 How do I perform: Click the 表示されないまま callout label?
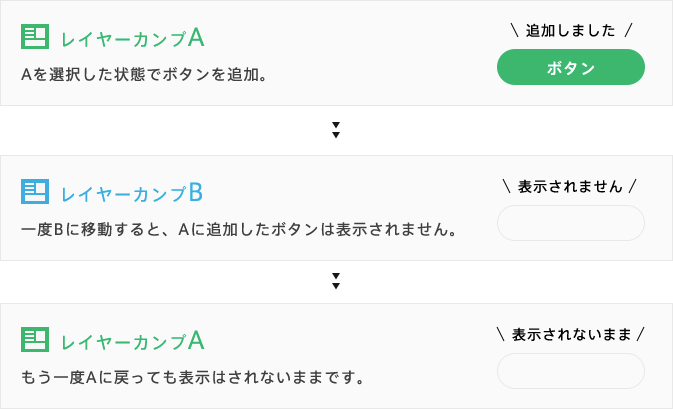[x=570, y=334]
